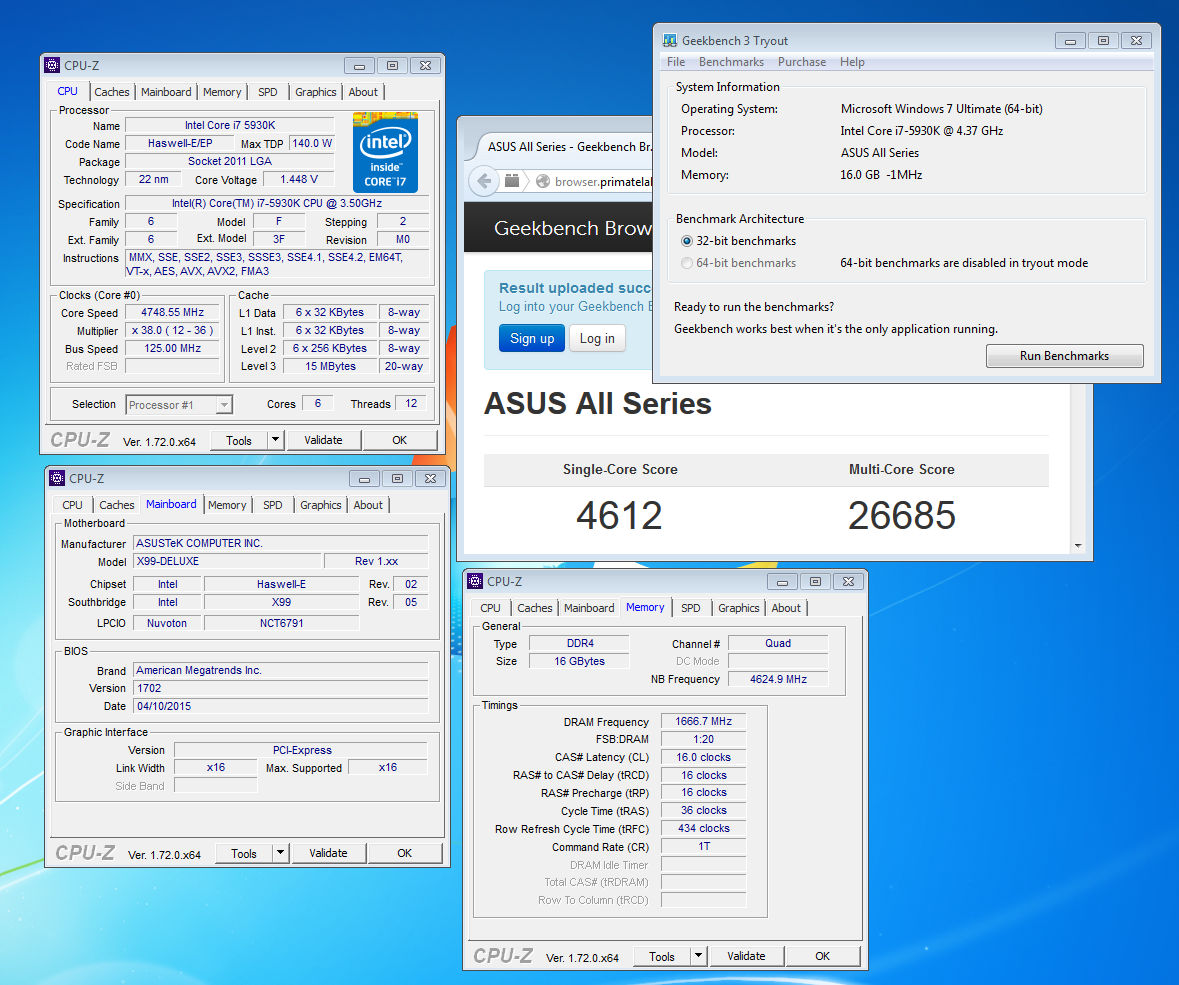Open Tools dropdown arrow in Memory window

pyautogui.click(x=699, y=956)
